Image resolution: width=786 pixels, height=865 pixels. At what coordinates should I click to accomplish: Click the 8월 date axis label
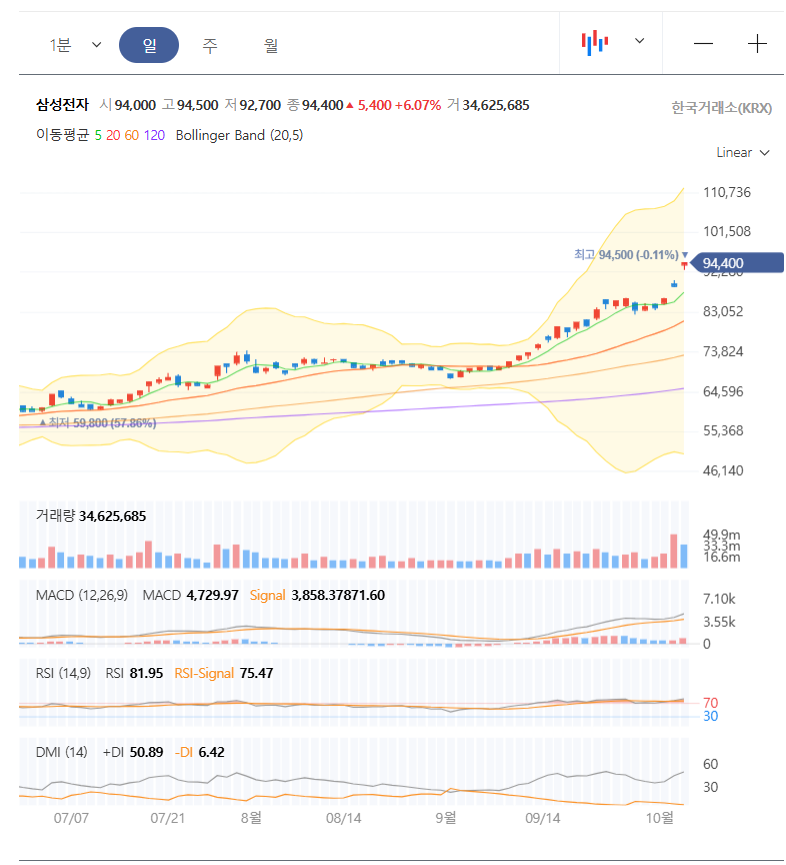(251, 818)
